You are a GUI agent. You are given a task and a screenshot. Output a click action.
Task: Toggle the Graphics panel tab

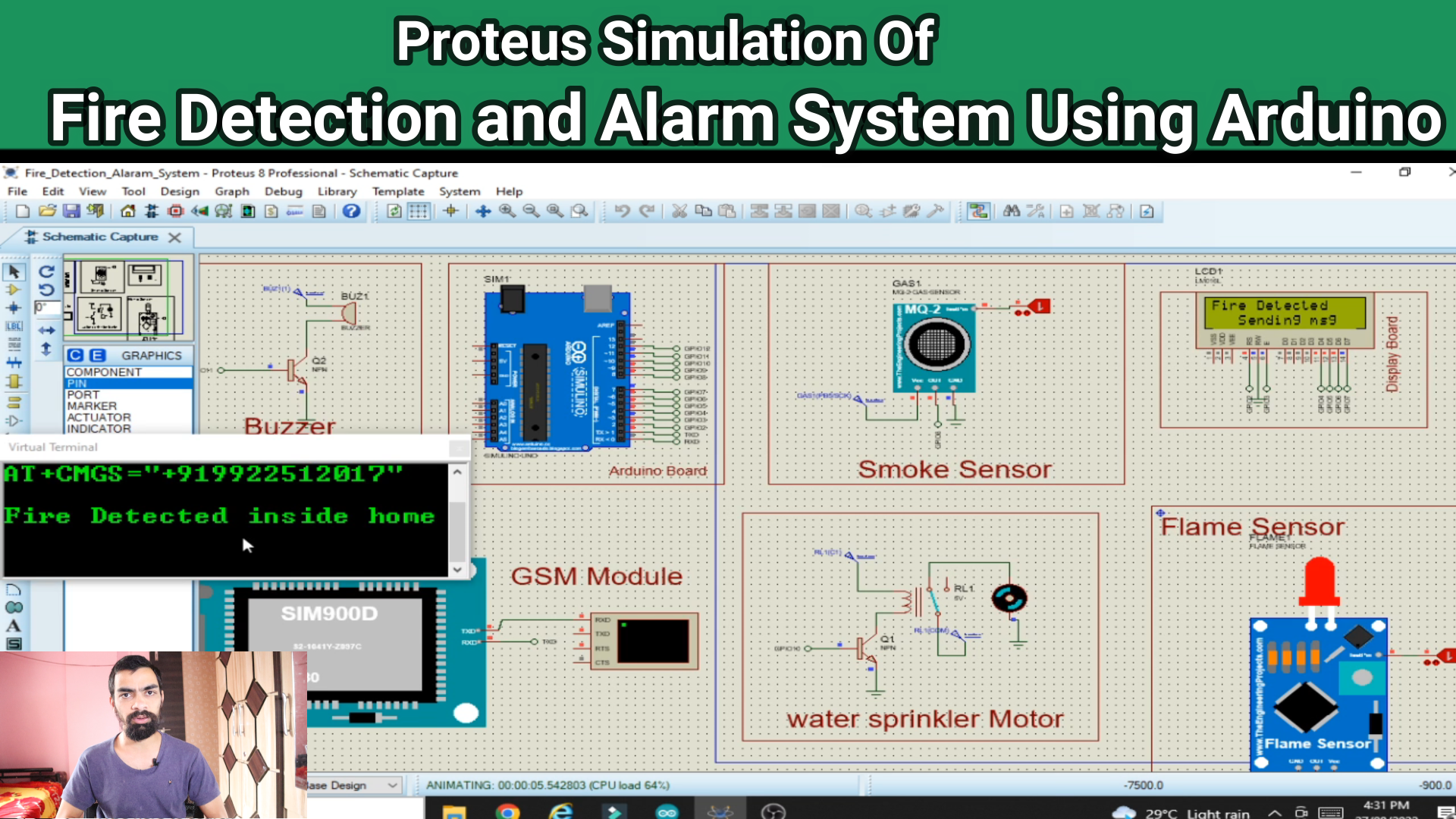(x=151, y=354)
